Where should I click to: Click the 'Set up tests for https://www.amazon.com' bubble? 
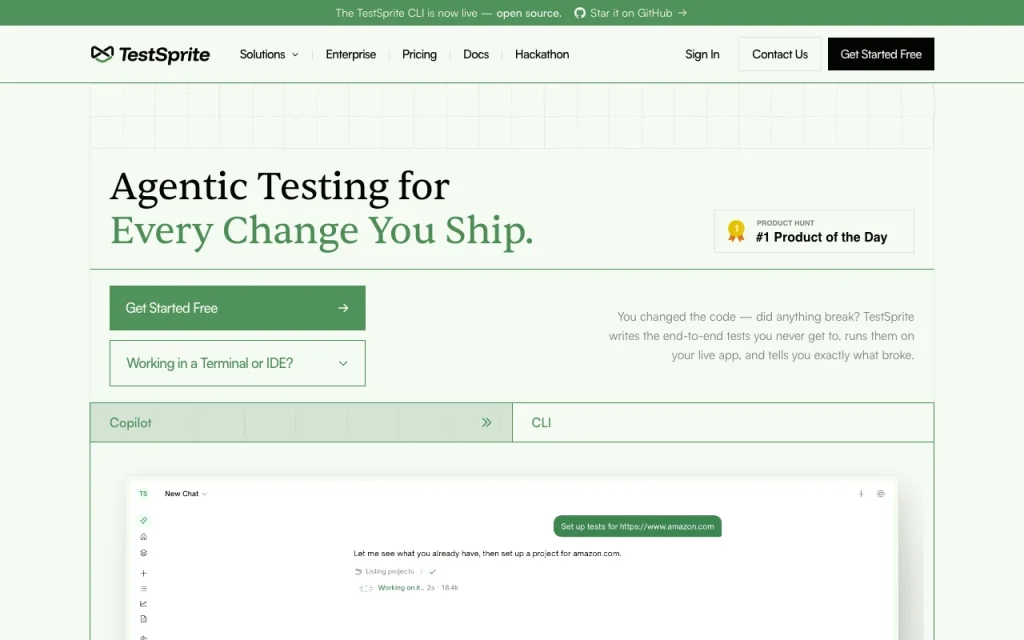point(637,526)
